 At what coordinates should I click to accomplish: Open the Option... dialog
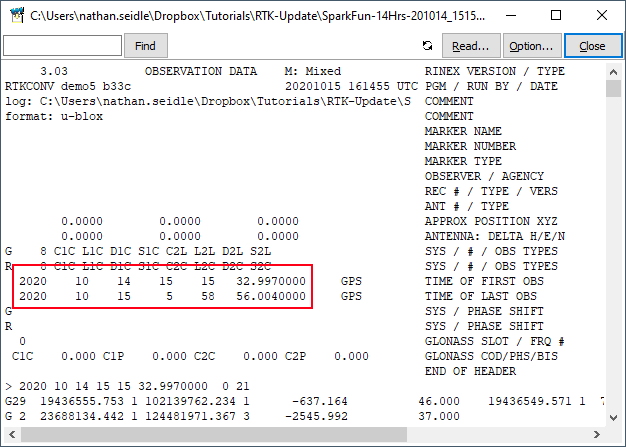[532, 46]
